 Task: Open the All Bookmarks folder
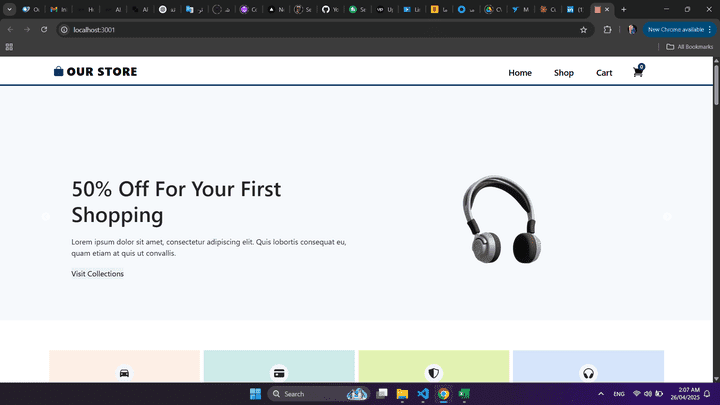690,47
